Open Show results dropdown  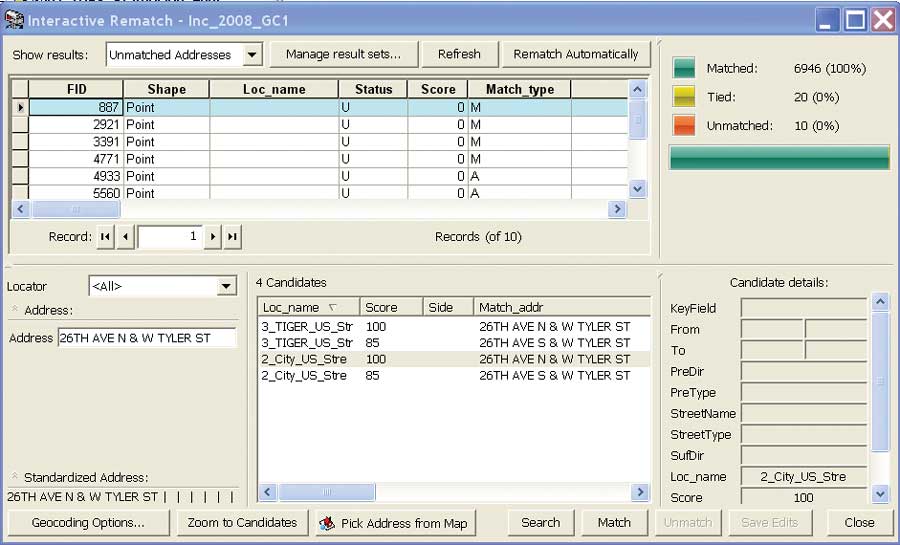(x=251, y=55)
